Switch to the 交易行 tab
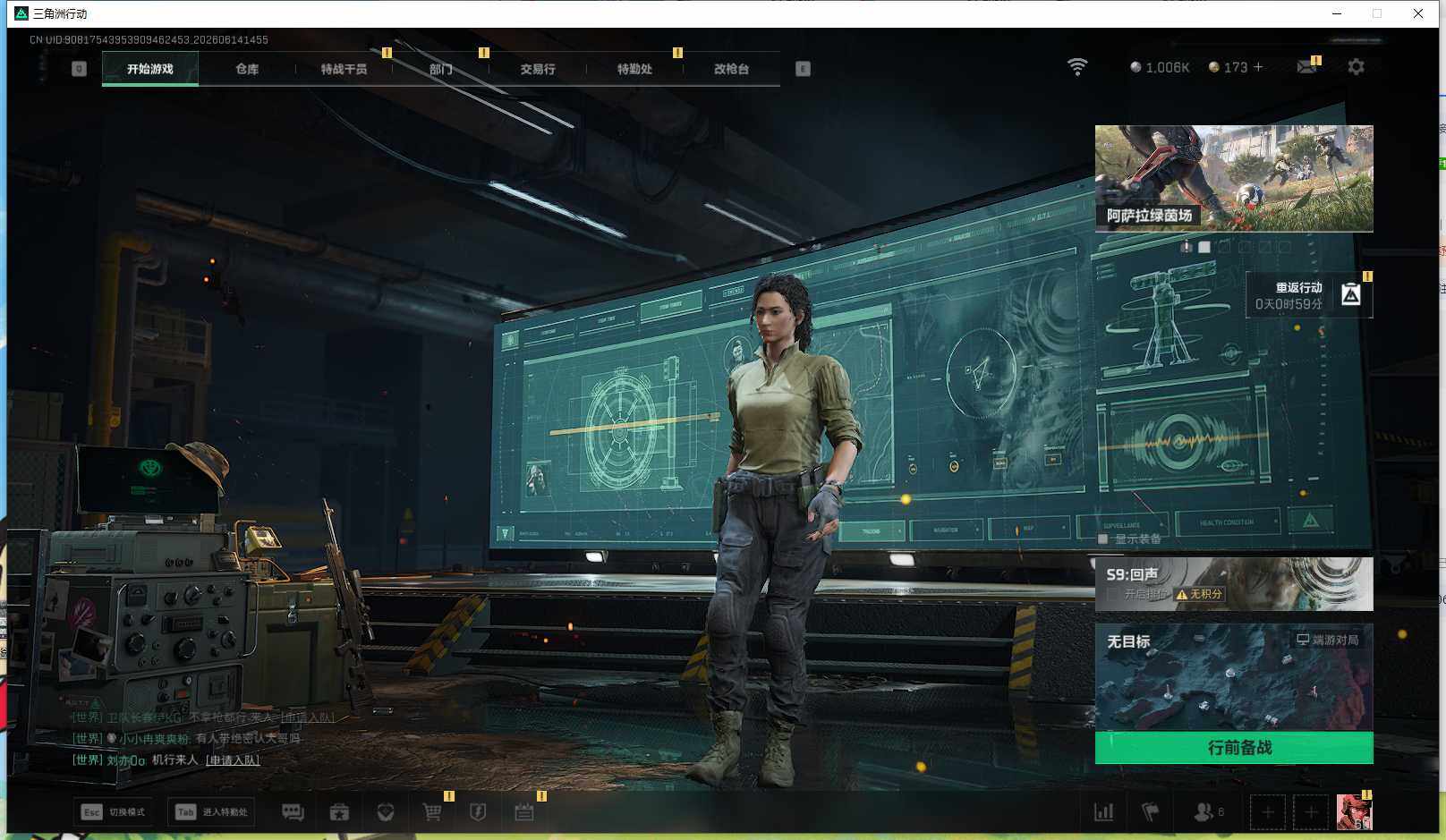The image size is (1446, 840). pyautogui.click(x=538, y=69)
